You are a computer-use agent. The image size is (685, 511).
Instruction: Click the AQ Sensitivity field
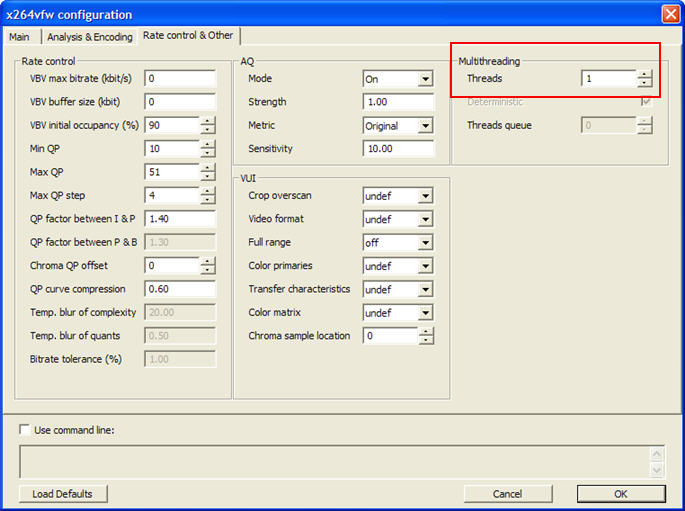[x=398, y=149]
